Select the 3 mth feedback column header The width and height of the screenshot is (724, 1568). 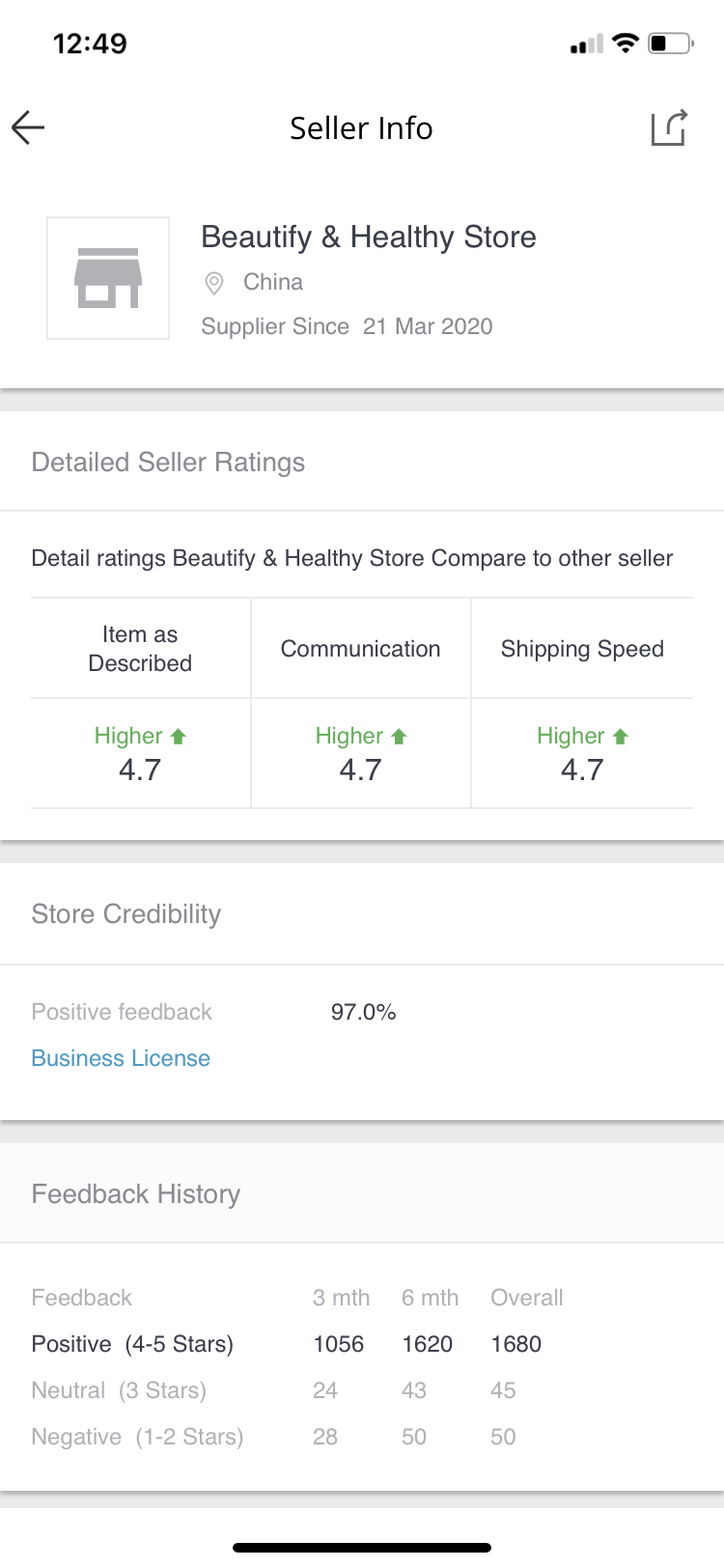click(x=341, y=1298)
